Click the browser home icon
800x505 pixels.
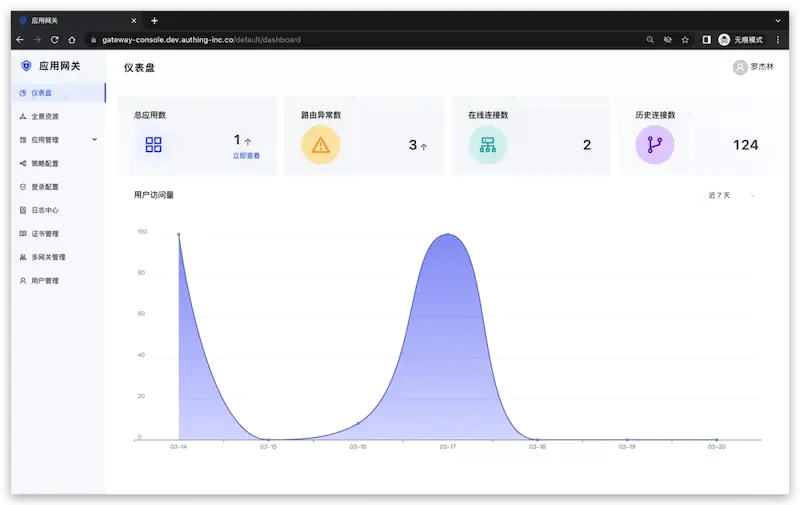[x=72, y=39]
